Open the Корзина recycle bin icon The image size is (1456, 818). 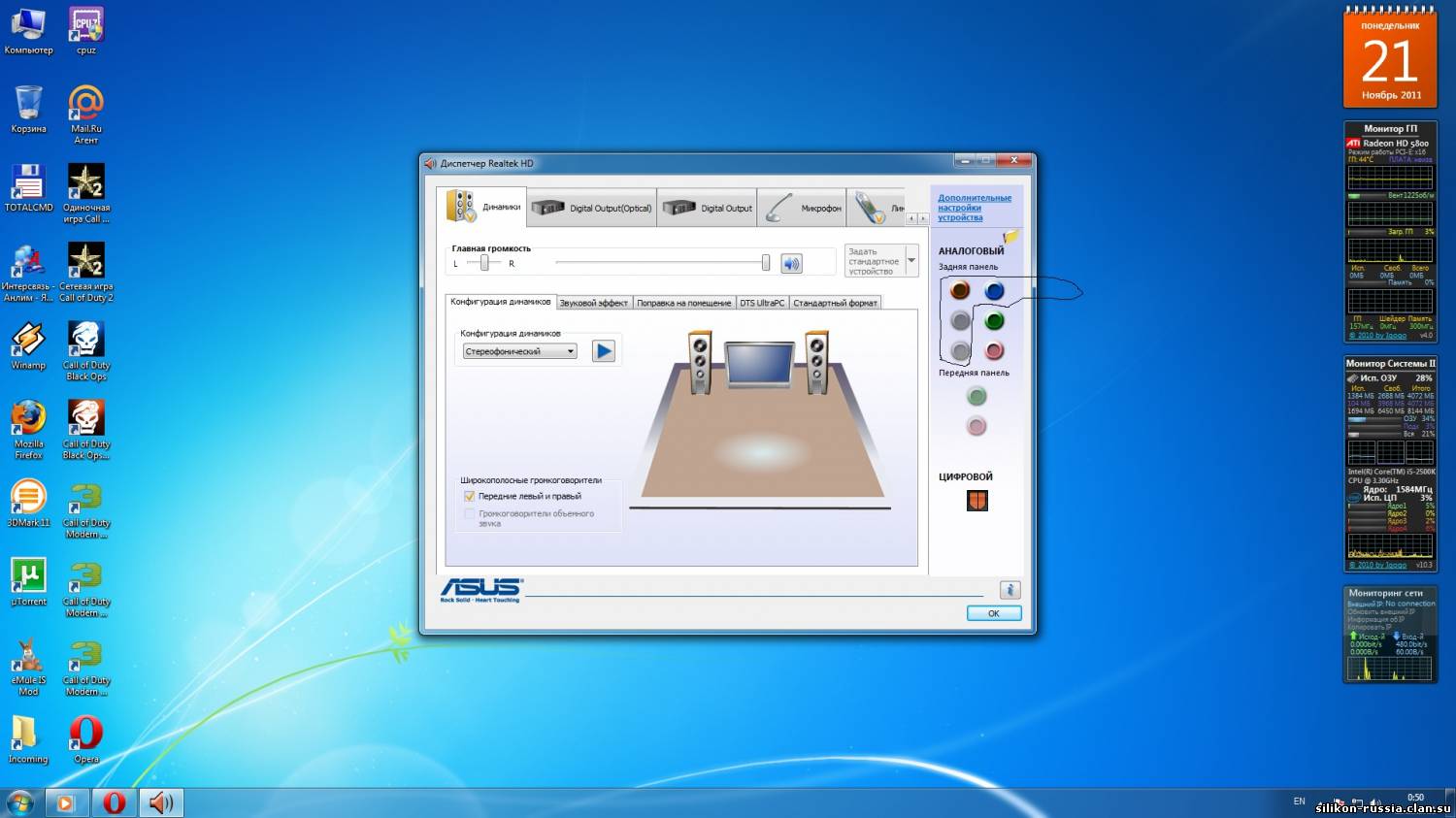[x=28, y=110]
